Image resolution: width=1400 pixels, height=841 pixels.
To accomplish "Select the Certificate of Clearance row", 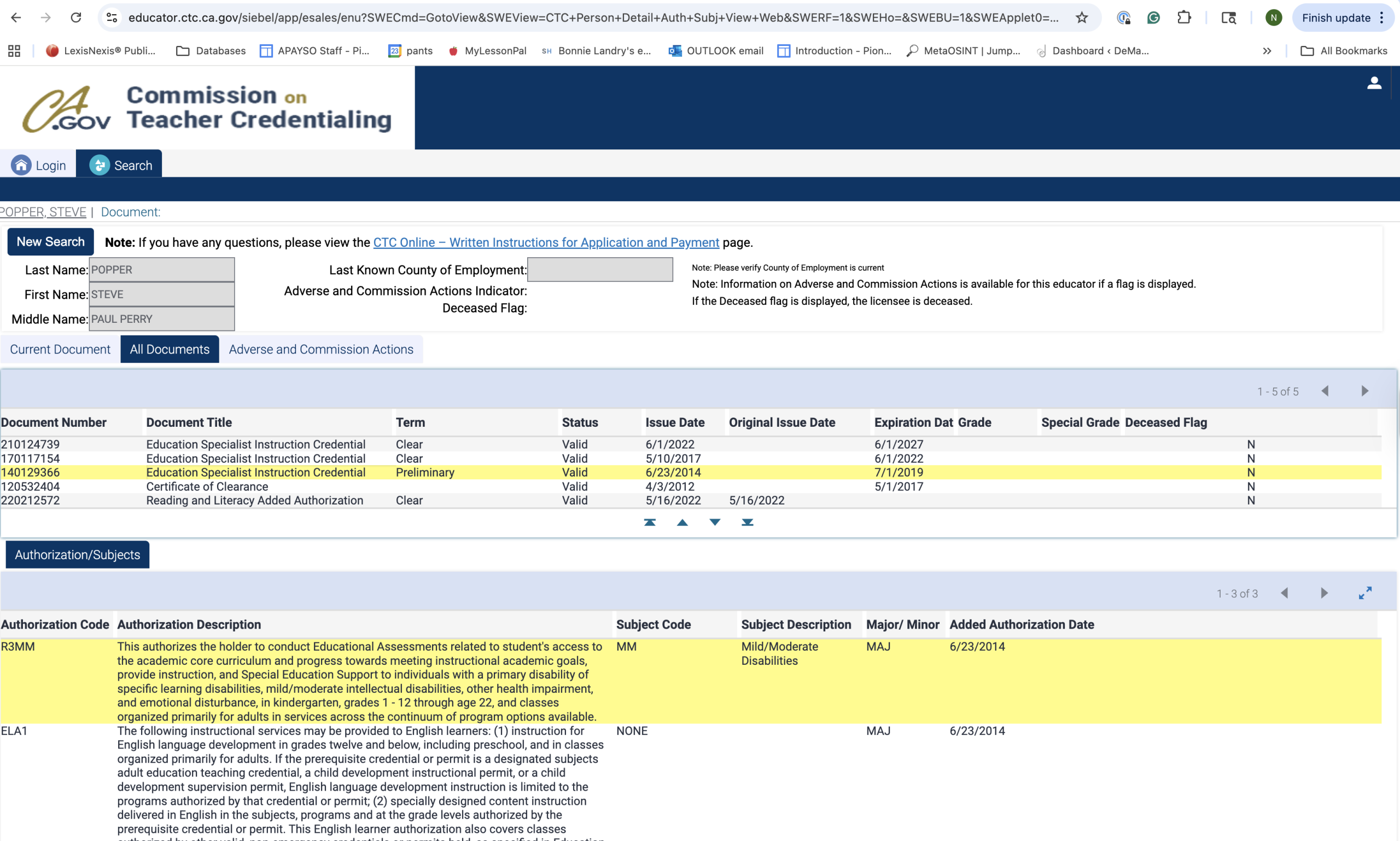I will [207, 486].
